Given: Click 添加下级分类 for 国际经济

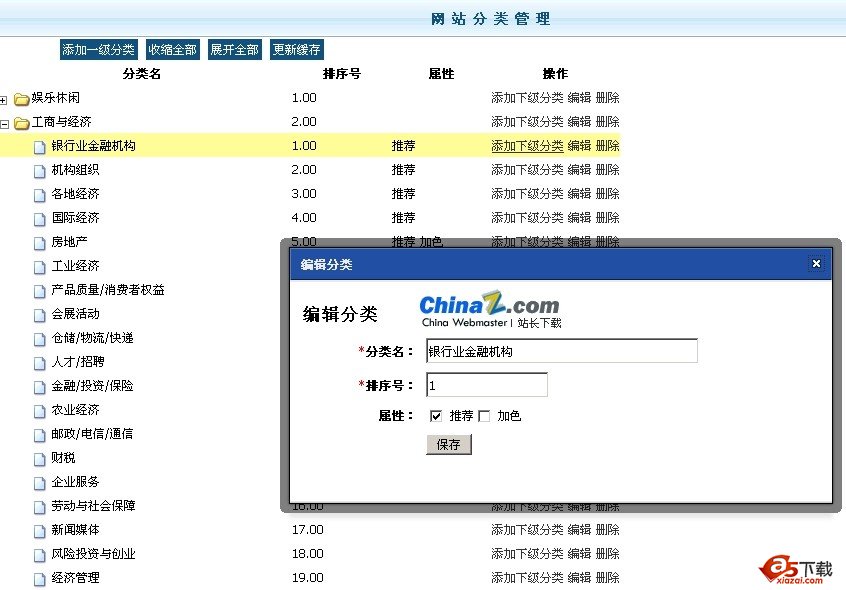Looking at the screenshot, I should tap(527, 218).
